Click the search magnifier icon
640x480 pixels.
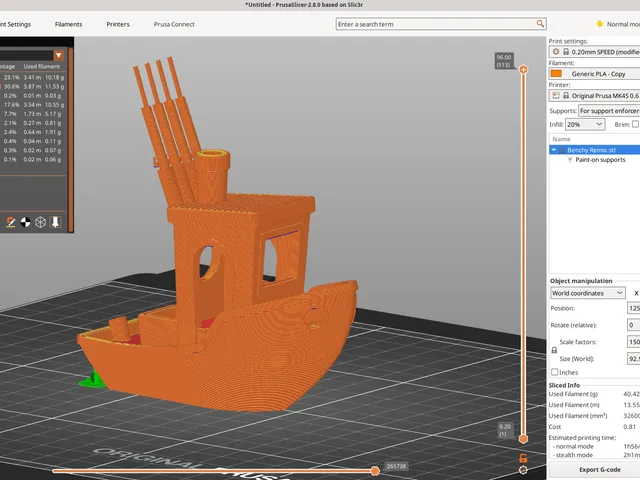point(540,24)
